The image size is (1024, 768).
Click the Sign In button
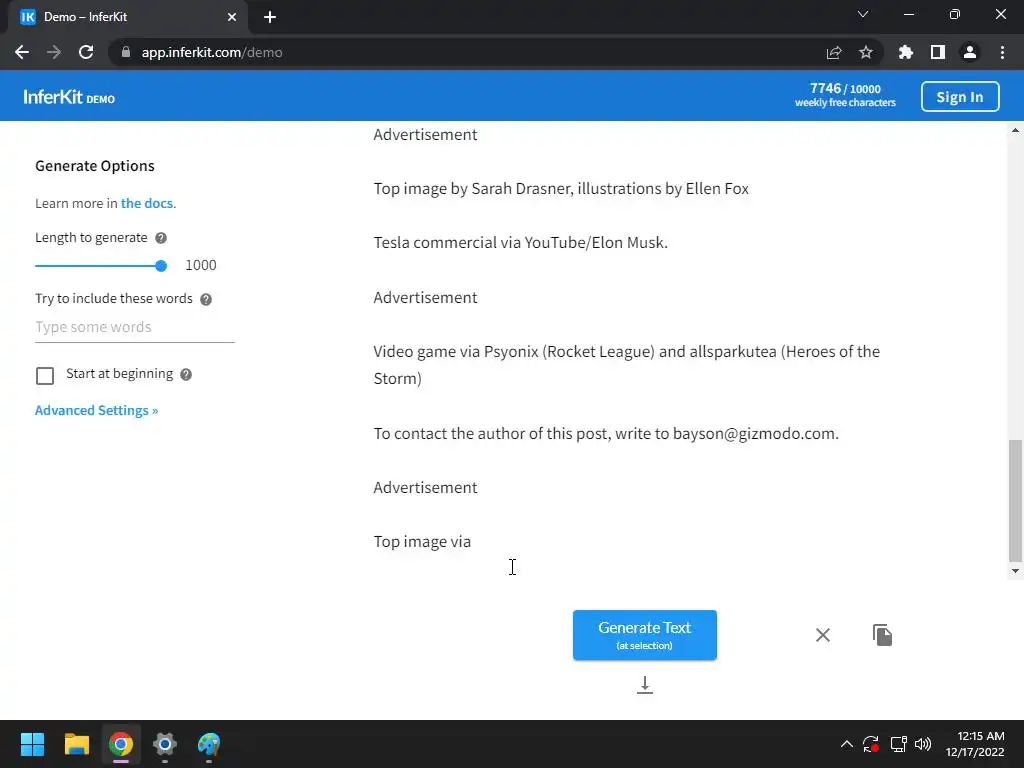[x=959, y=97]
